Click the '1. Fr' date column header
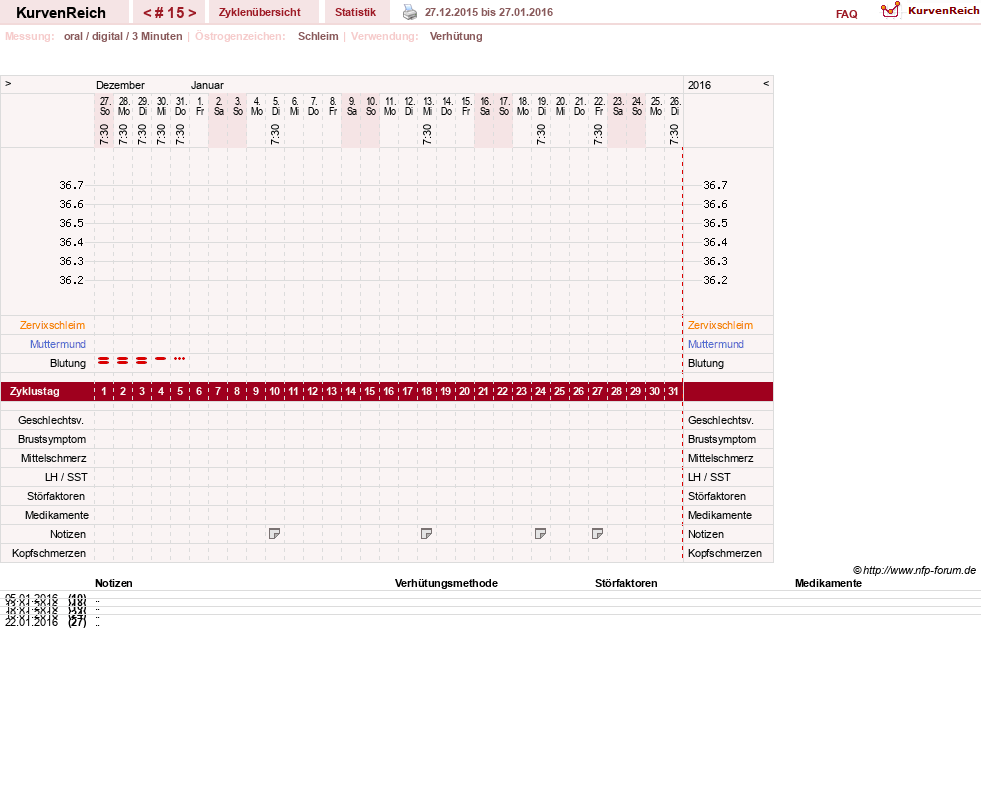 (200, 106)
